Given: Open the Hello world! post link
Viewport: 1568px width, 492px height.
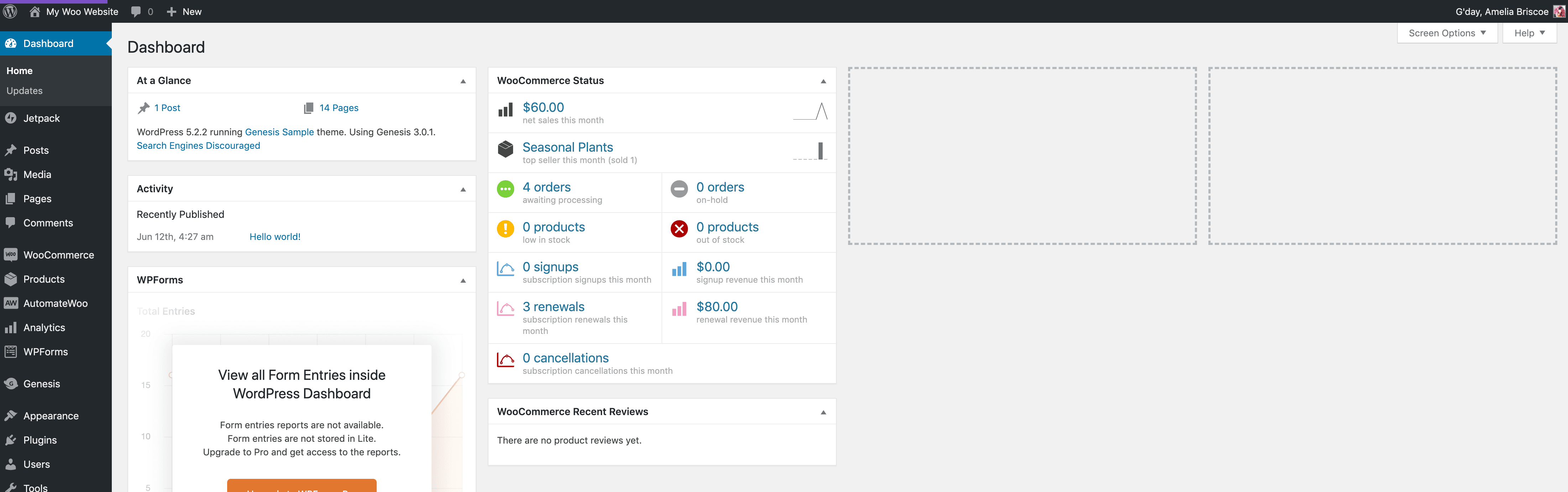Looking at the screenshot, I should click(275, 236).
